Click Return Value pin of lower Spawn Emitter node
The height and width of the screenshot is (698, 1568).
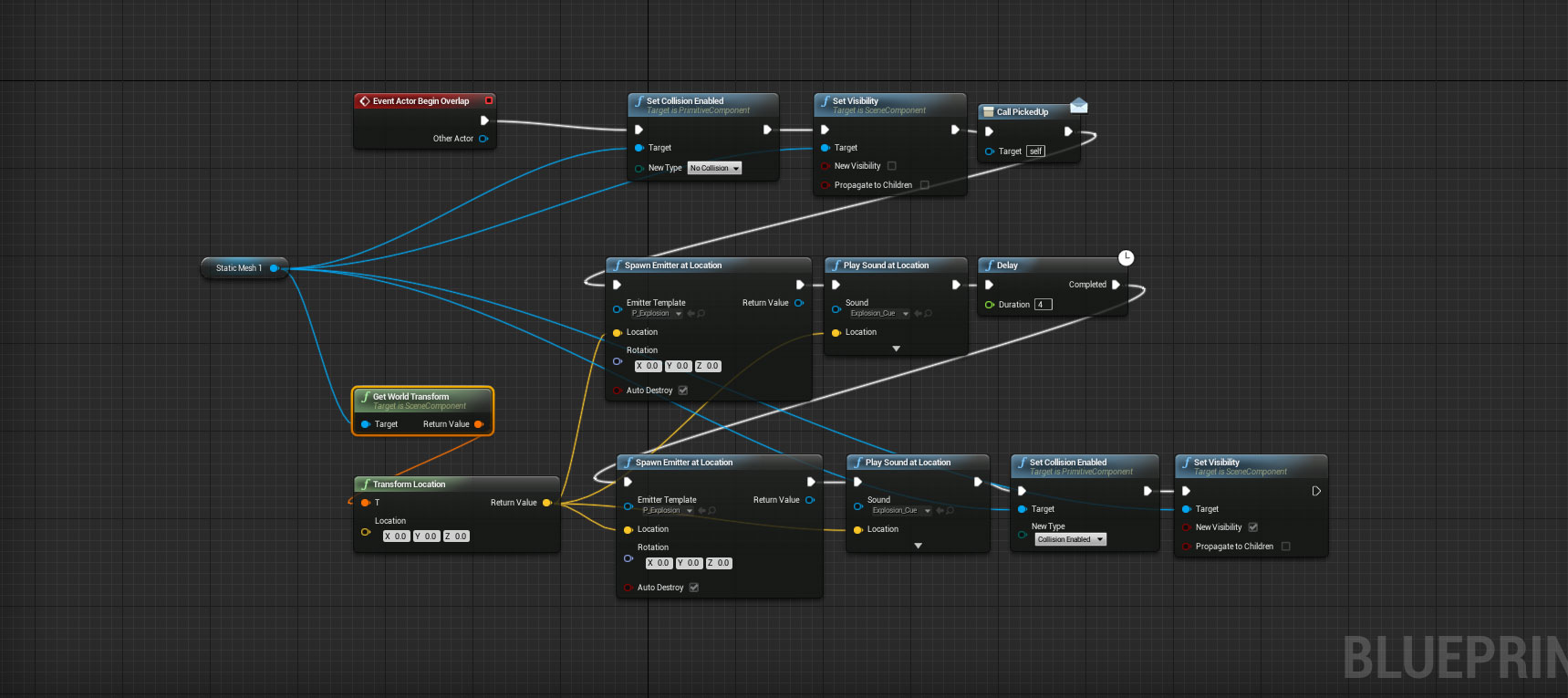[810, 500]
